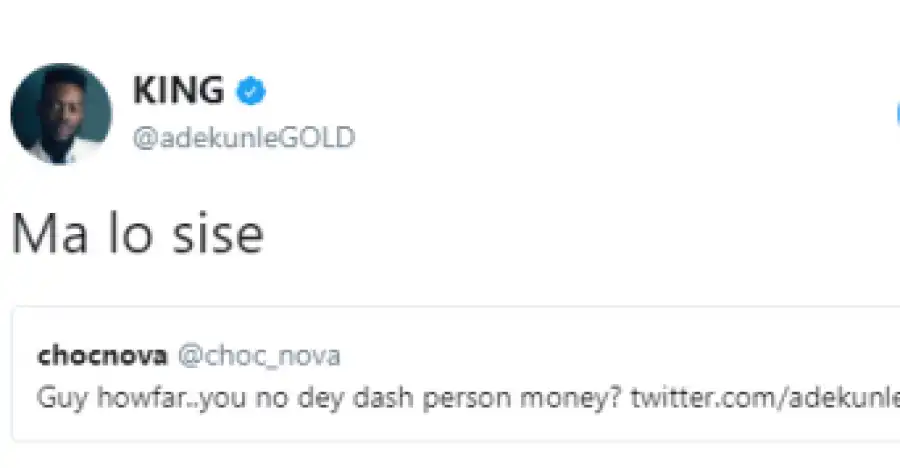Open the quoted chocnova tweet card

pyautogui.click(x=456, y=374)
